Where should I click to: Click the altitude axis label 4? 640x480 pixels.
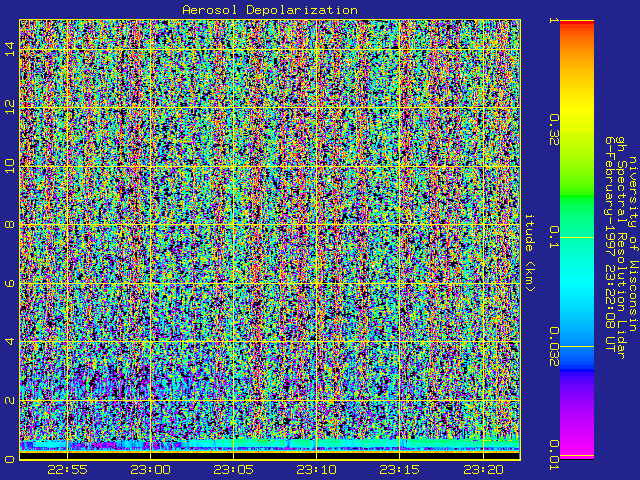[x=10, y=342]
